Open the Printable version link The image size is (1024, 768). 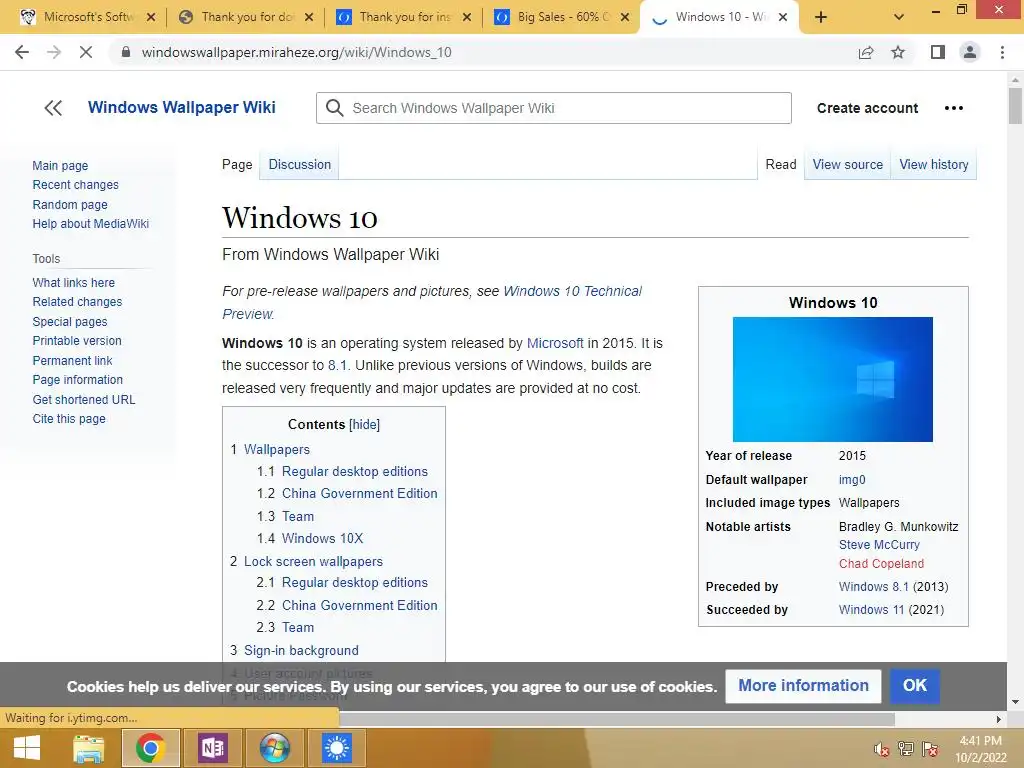(77, 341)
